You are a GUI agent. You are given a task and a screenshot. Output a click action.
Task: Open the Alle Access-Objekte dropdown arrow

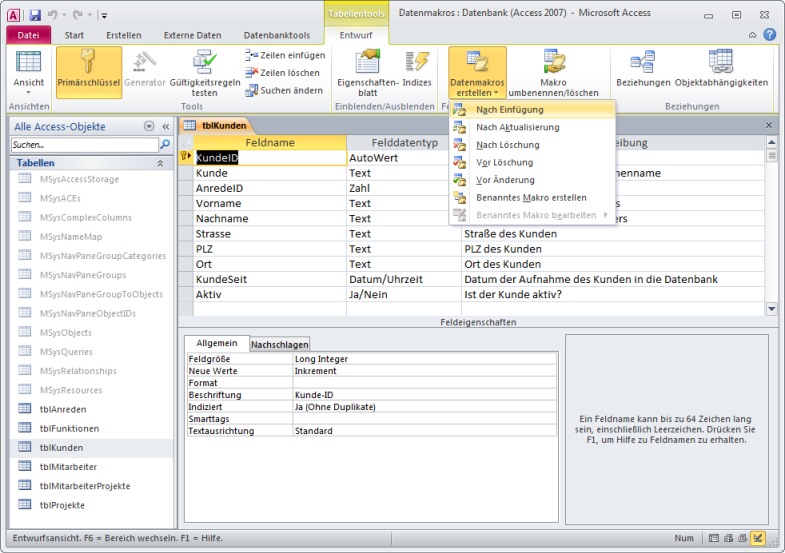point(149,126)
